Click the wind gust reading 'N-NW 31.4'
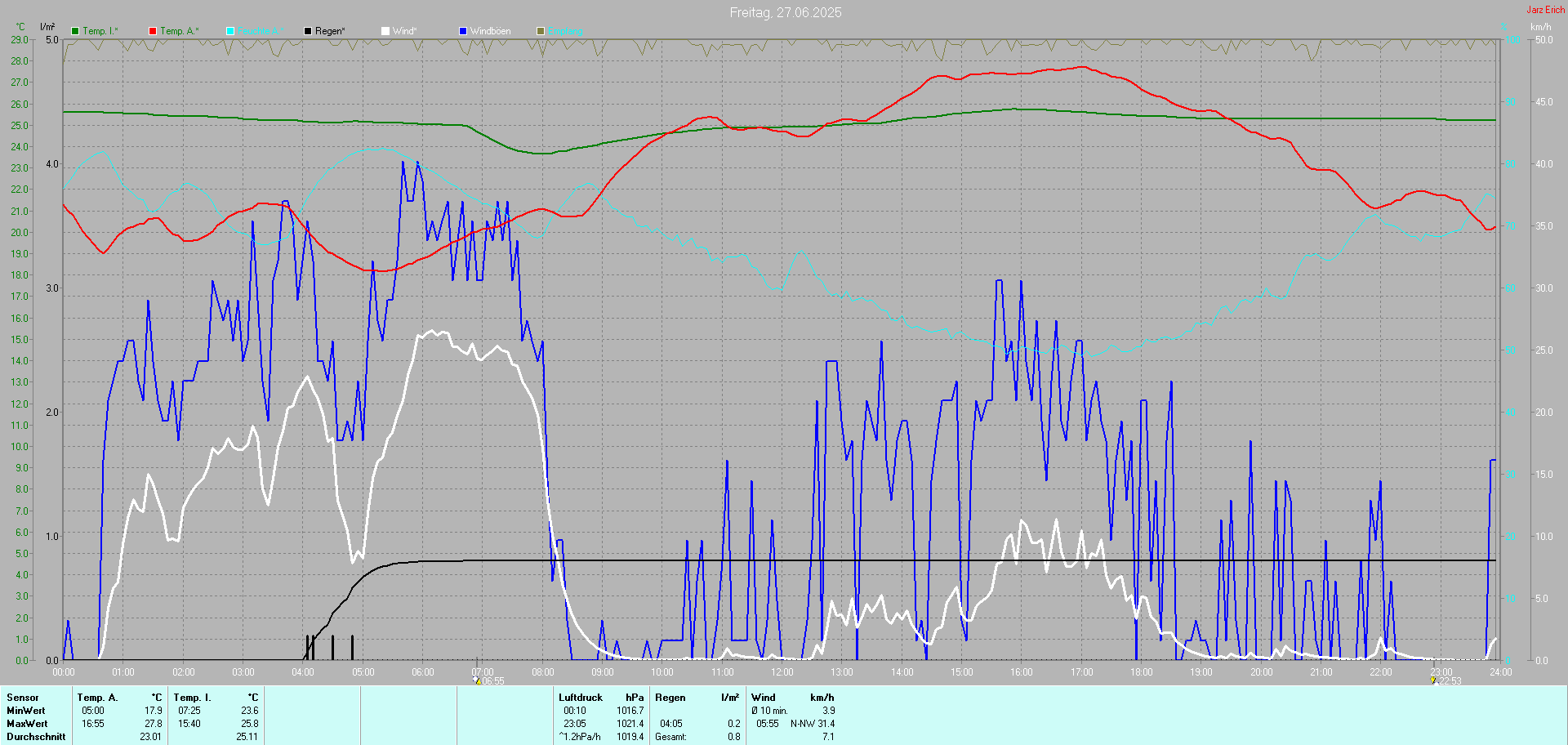Image resolution: width=1568 pixels, height=745 pixels. point(813,724)
